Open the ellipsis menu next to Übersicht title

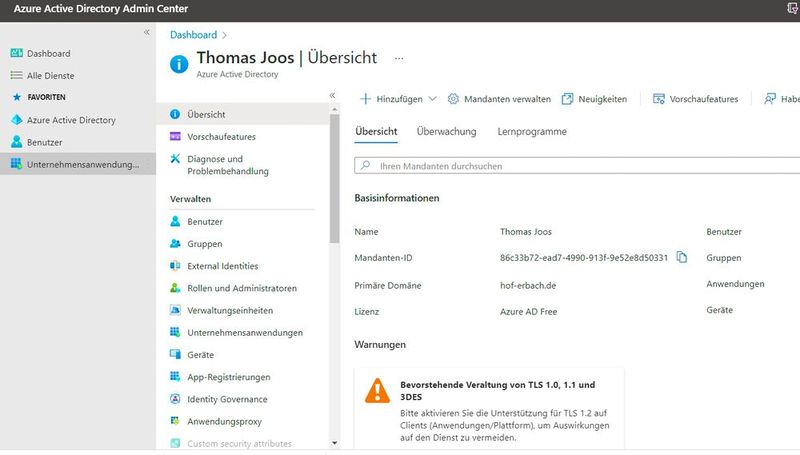pyautogui.click(x=399, y=58)
